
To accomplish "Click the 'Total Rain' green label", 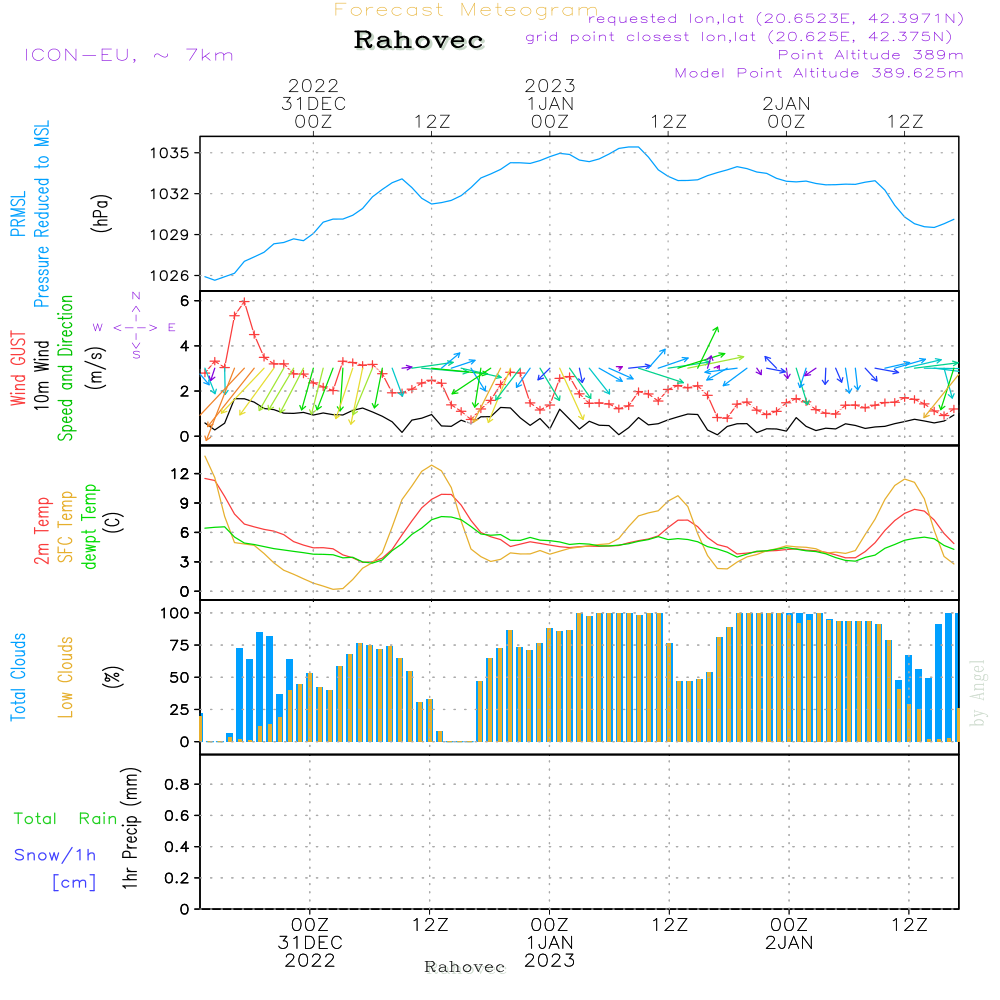I will 66,819.
